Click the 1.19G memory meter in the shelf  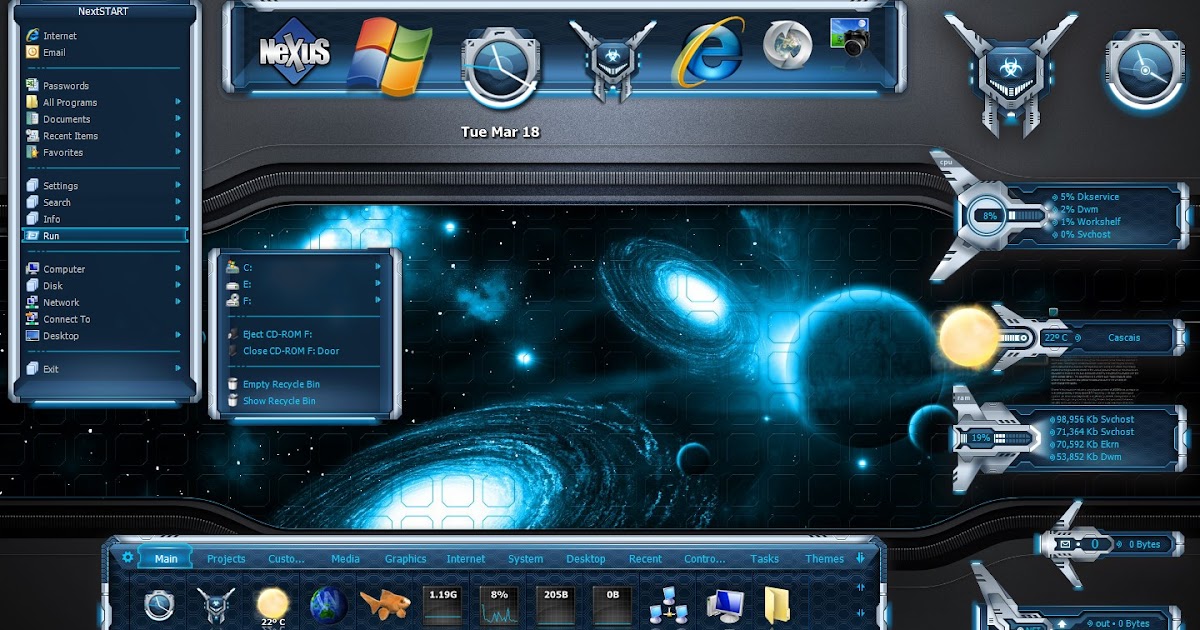pyautogui.click(x=442, y=605)
